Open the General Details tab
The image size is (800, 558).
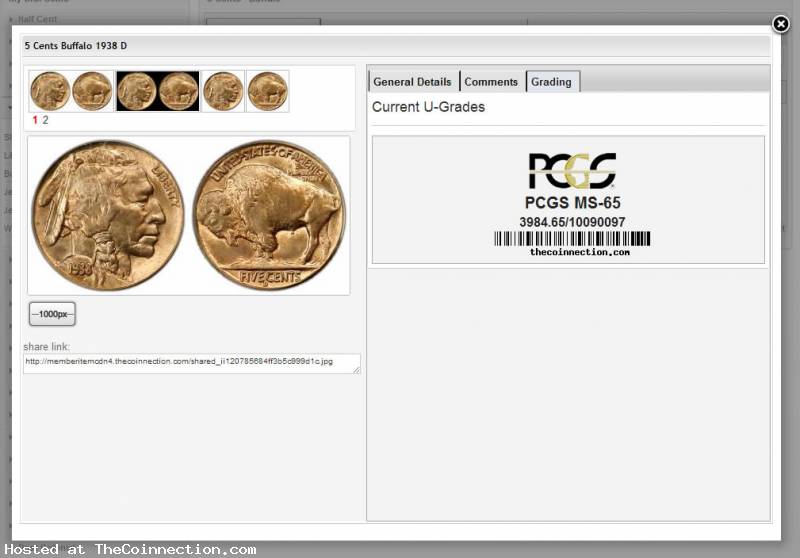pos(412,82)
